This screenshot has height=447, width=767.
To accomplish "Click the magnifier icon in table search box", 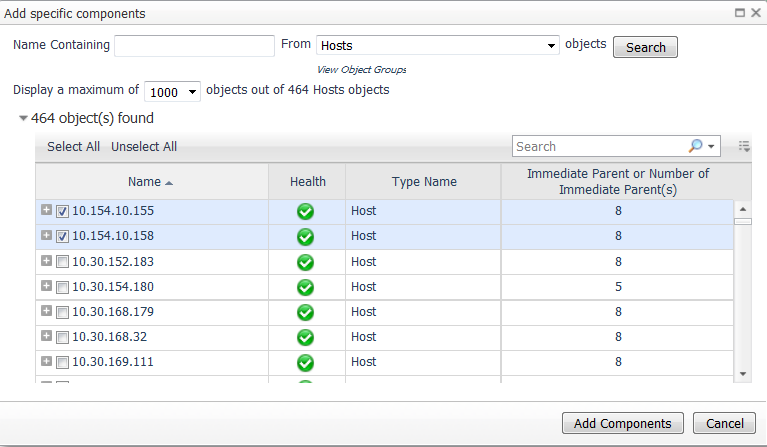I will 695,146.
